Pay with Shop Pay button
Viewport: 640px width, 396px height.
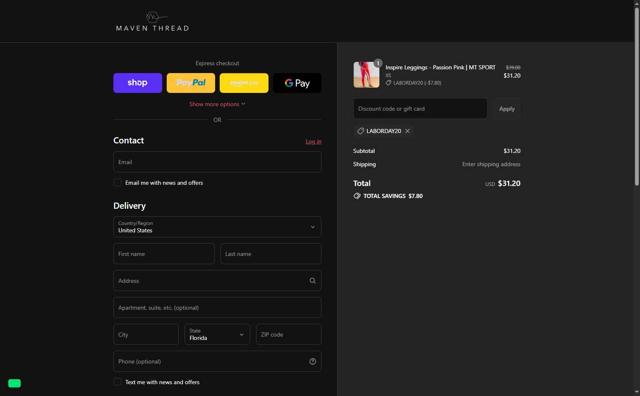pyautogui.click(x=138, y=83)
